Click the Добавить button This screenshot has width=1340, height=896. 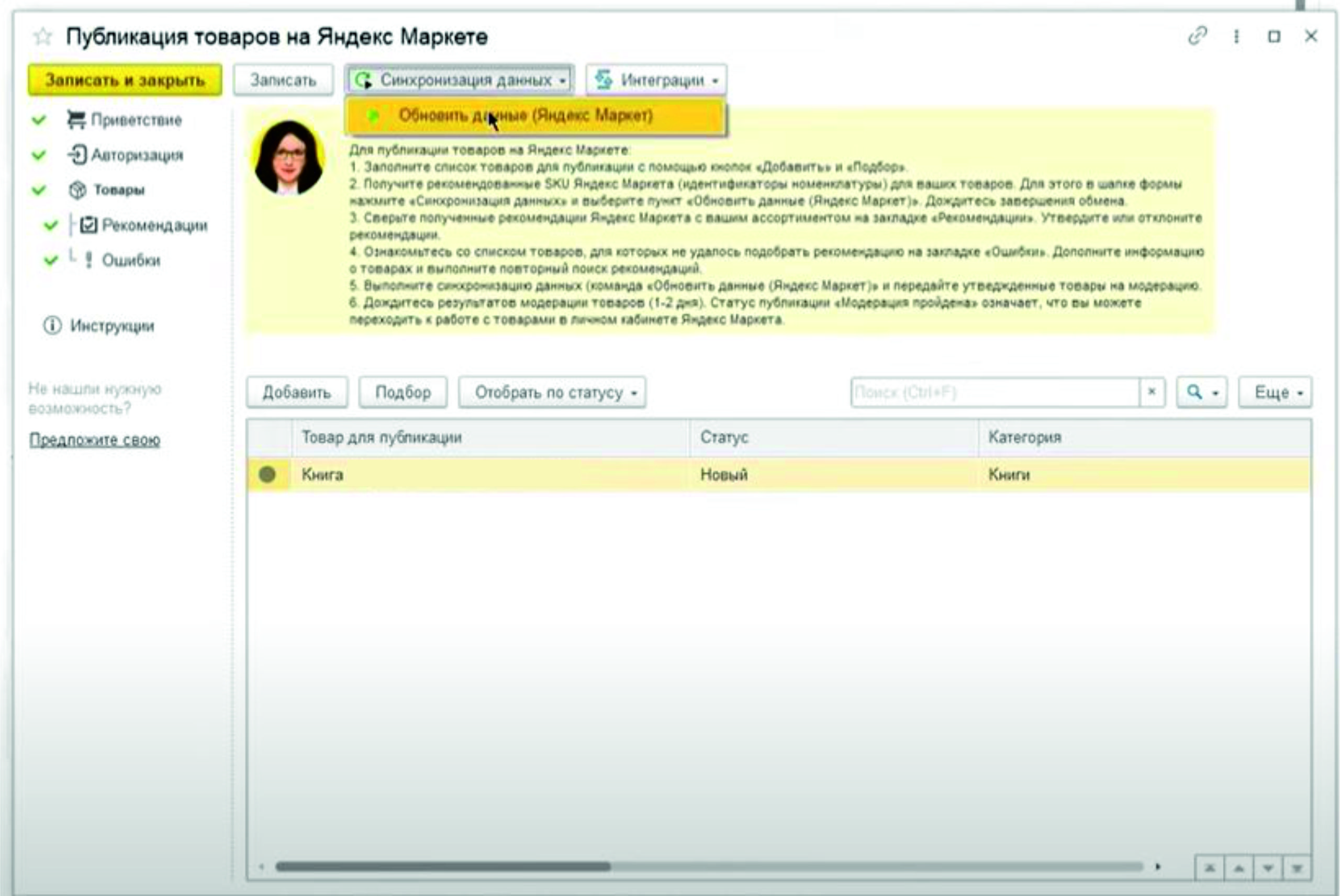coord(297,393)
